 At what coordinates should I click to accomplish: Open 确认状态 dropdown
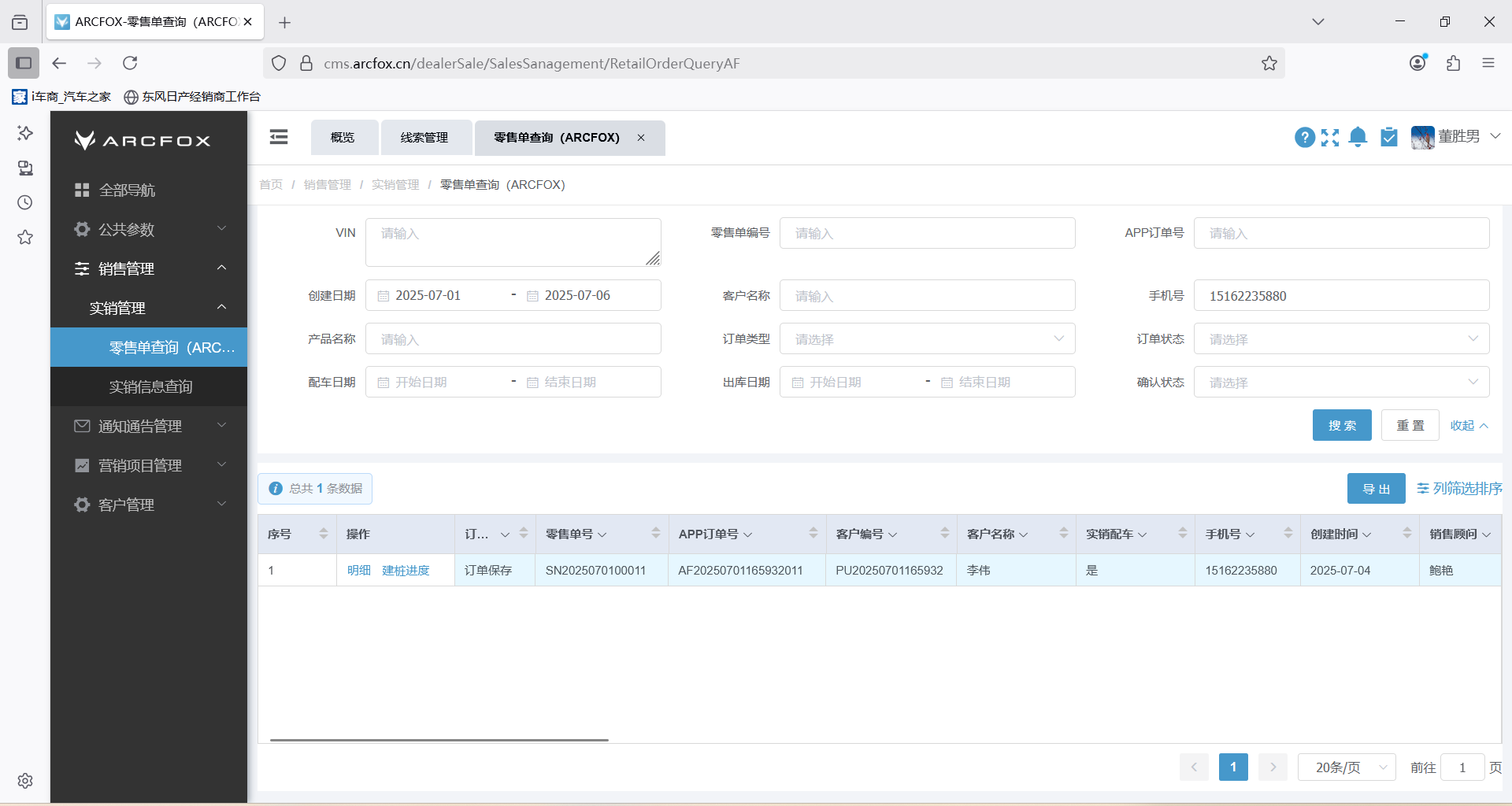pyautogui.click(x=1341, y=382)
